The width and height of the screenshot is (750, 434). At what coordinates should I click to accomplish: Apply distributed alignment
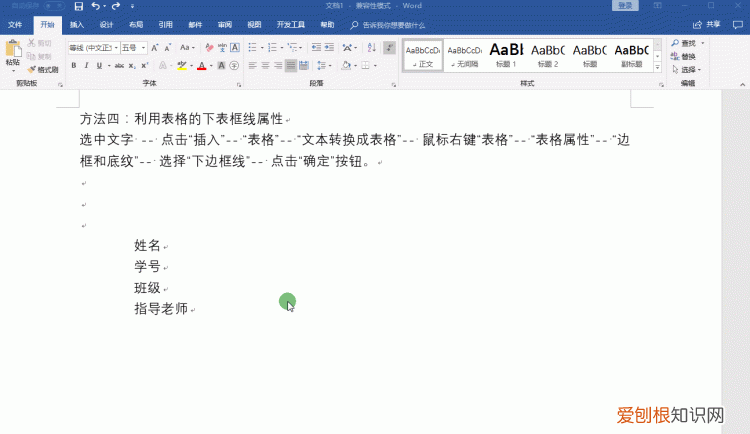click(303, 66)
